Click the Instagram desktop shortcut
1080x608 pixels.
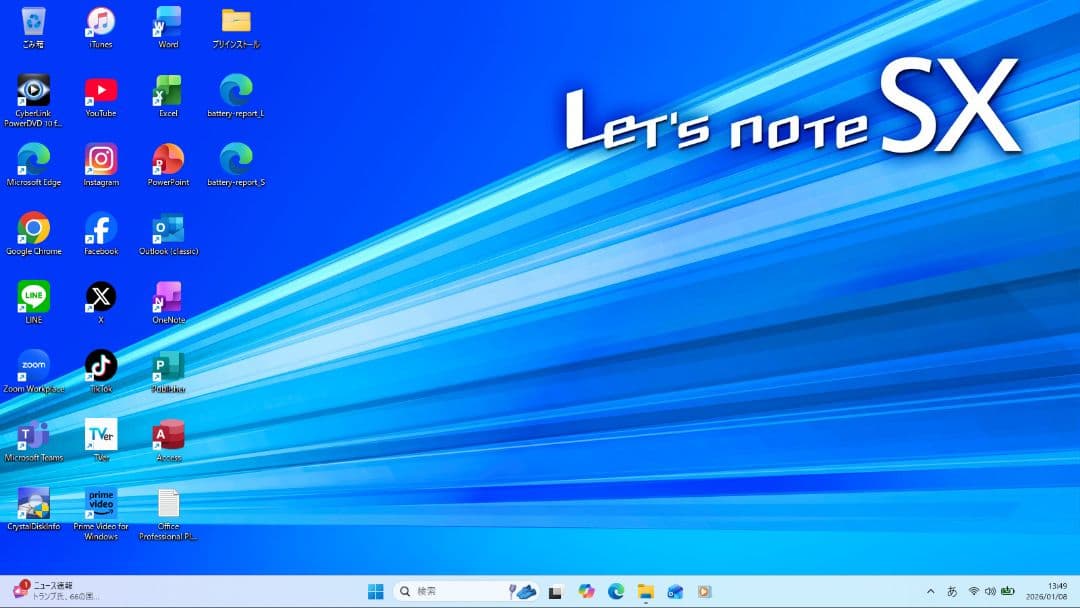coord(101,160)
